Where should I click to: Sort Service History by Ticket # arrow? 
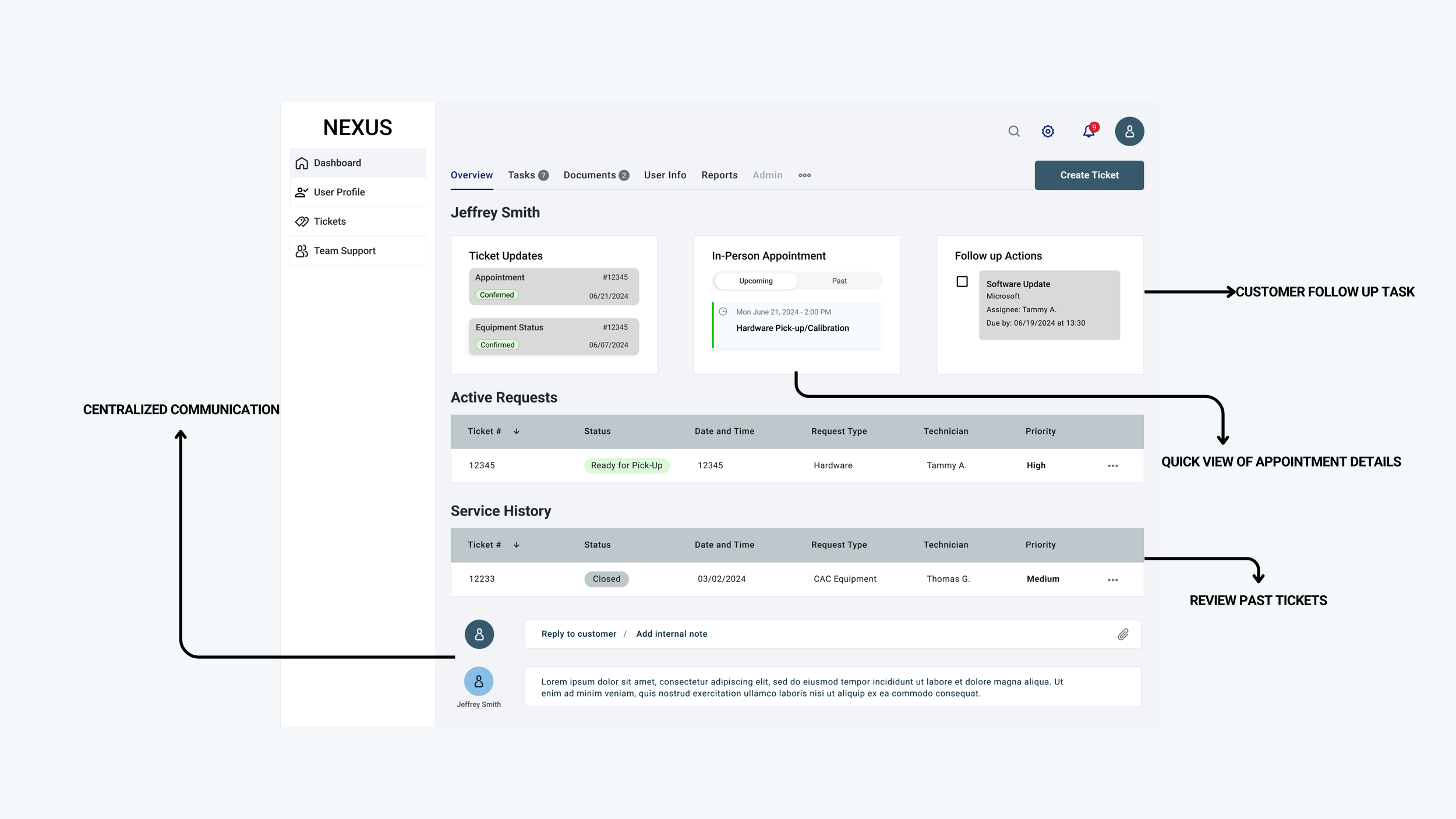pos(517,545)
